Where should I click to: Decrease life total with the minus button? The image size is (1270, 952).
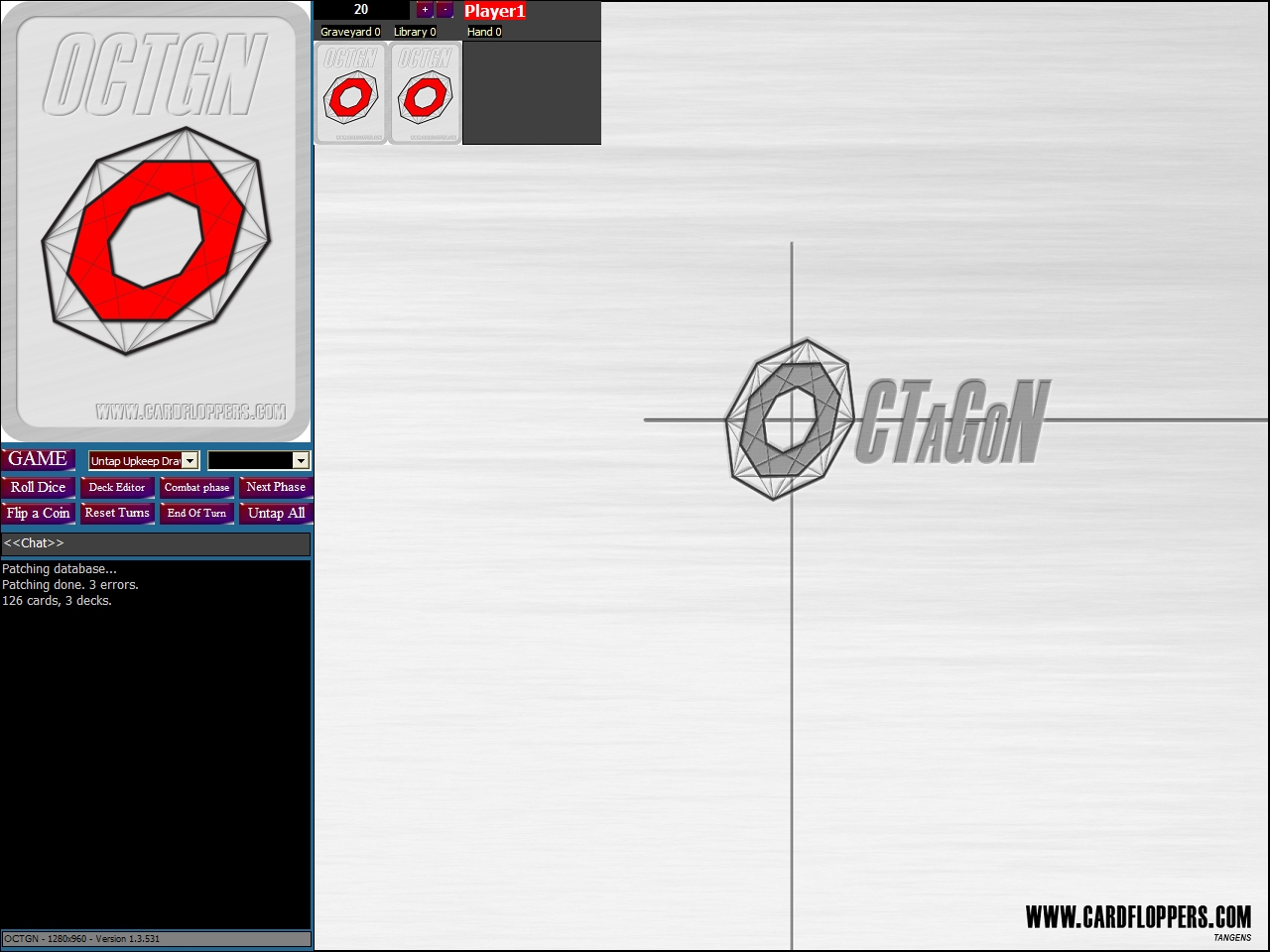tap(444, 10)
